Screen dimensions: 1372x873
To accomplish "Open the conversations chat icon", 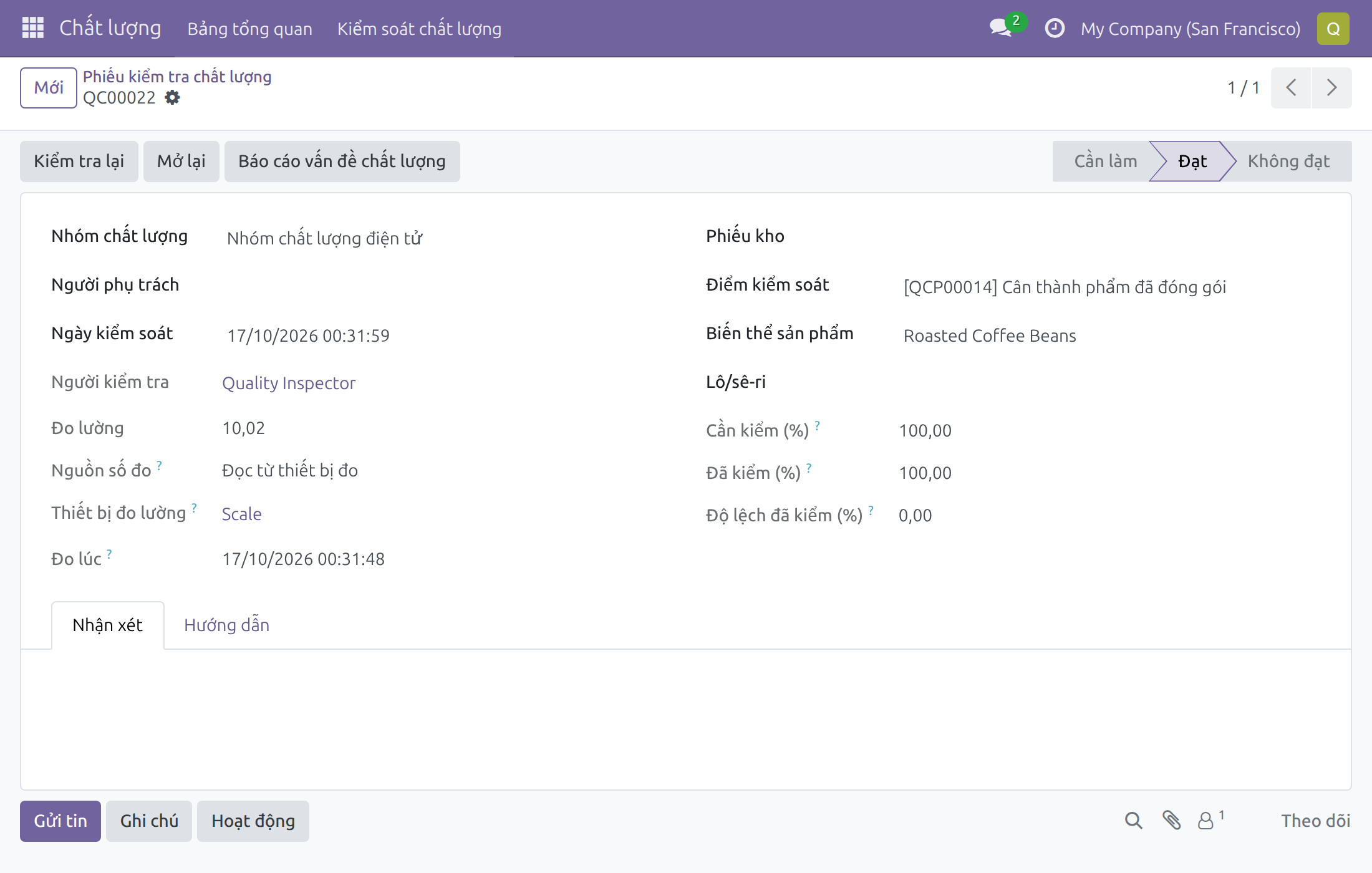I will 1002,28.
